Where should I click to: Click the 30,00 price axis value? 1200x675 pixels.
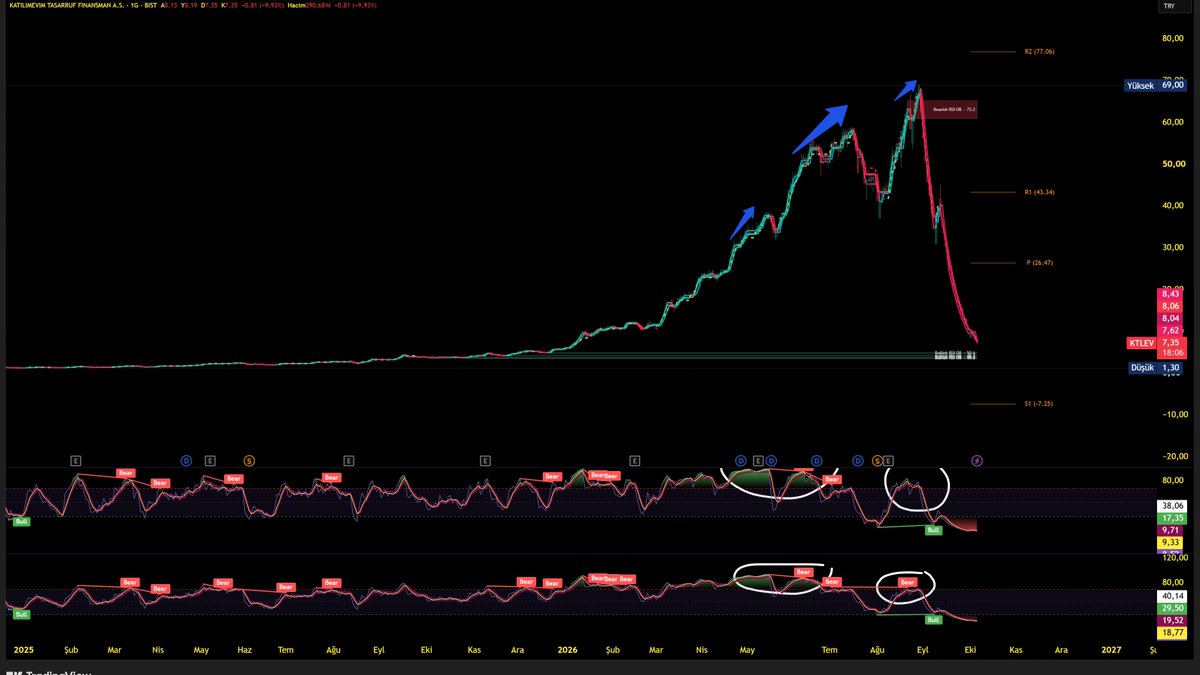[x=1172, y=247]
